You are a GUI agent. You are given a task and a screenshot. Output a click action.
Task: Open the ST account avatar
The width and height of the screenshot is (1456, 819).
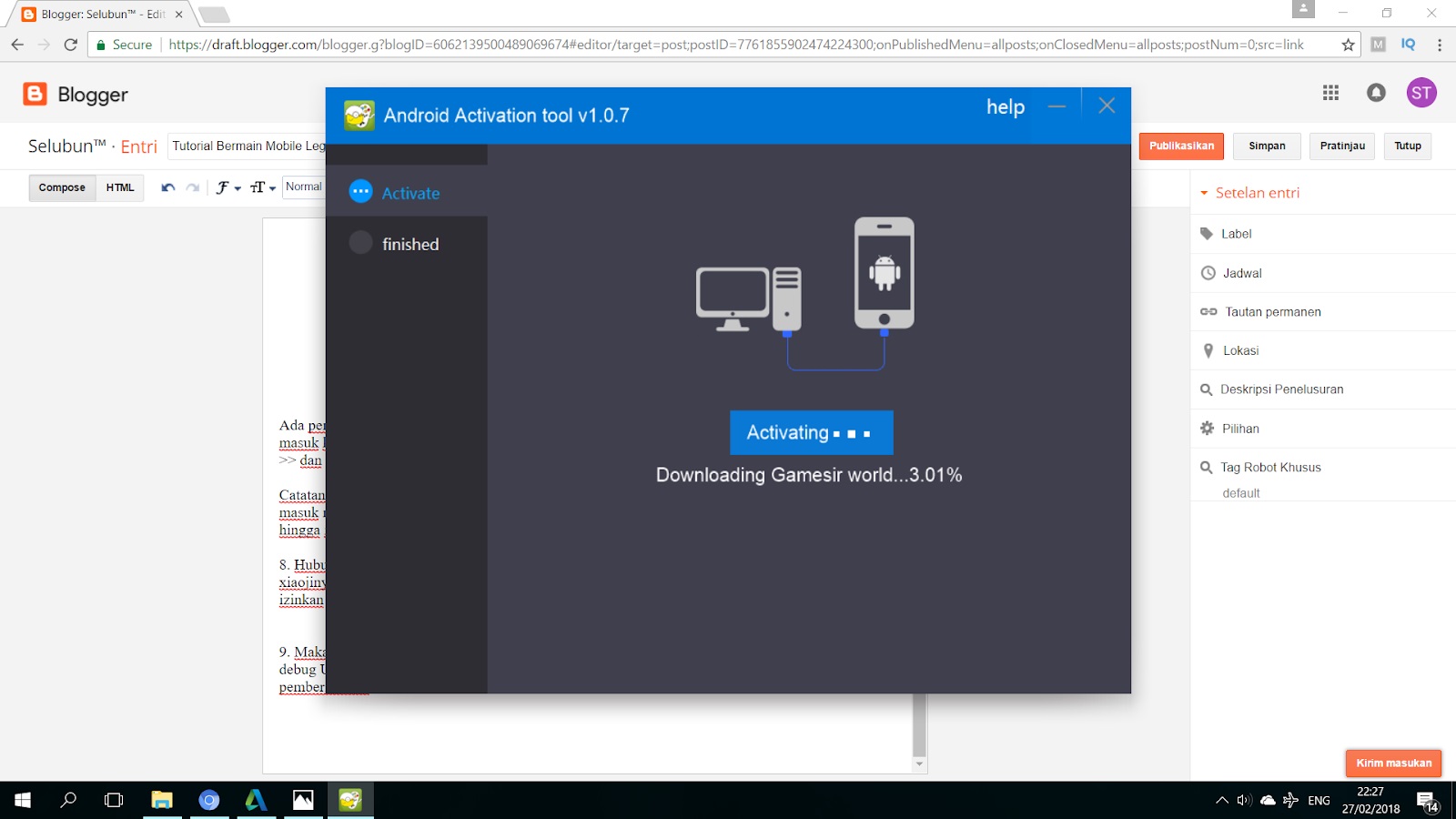coord(1421,93)
